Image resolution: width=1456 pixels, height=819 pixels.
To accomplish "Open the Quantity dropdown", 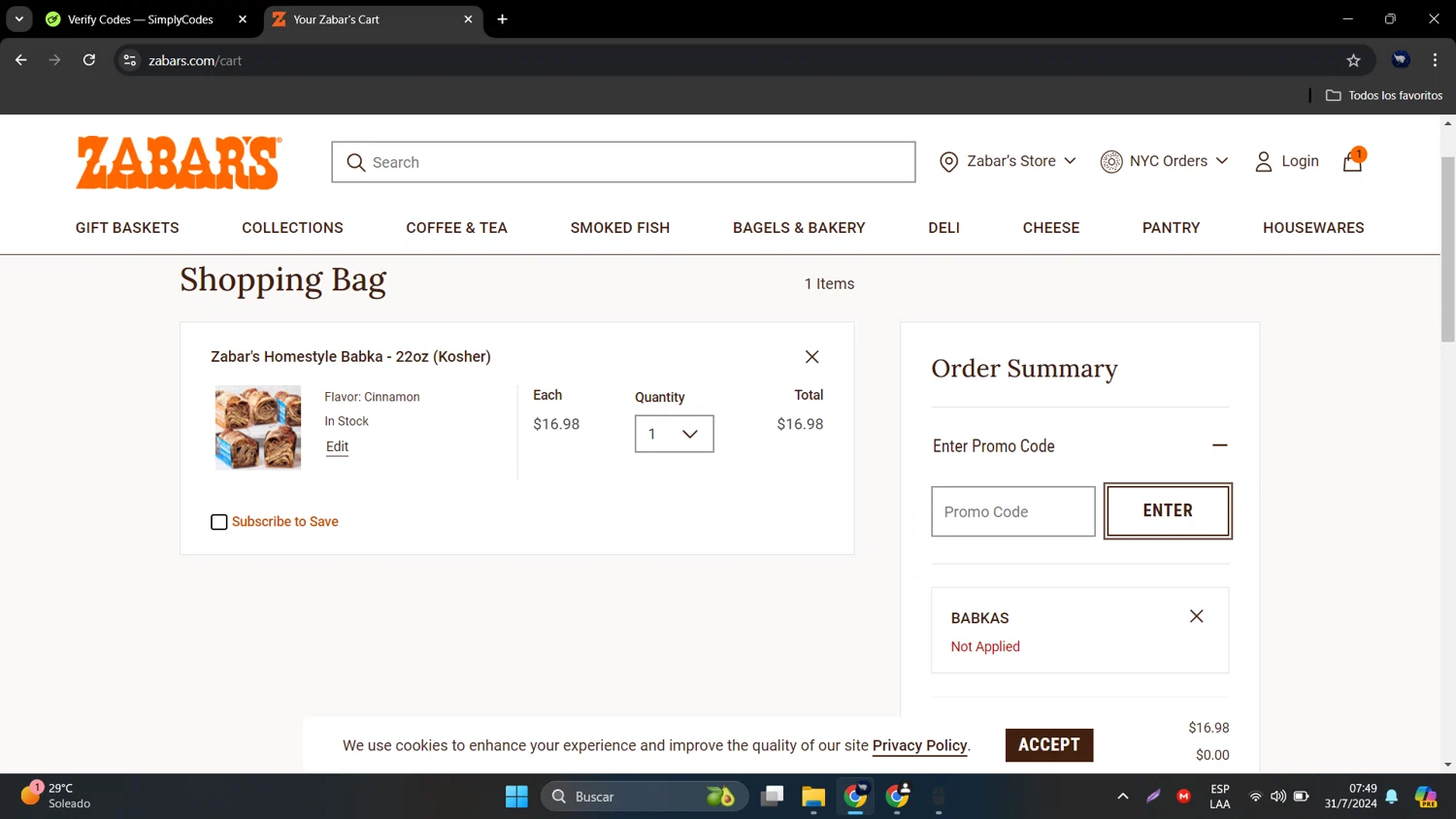I will point(675,434).
